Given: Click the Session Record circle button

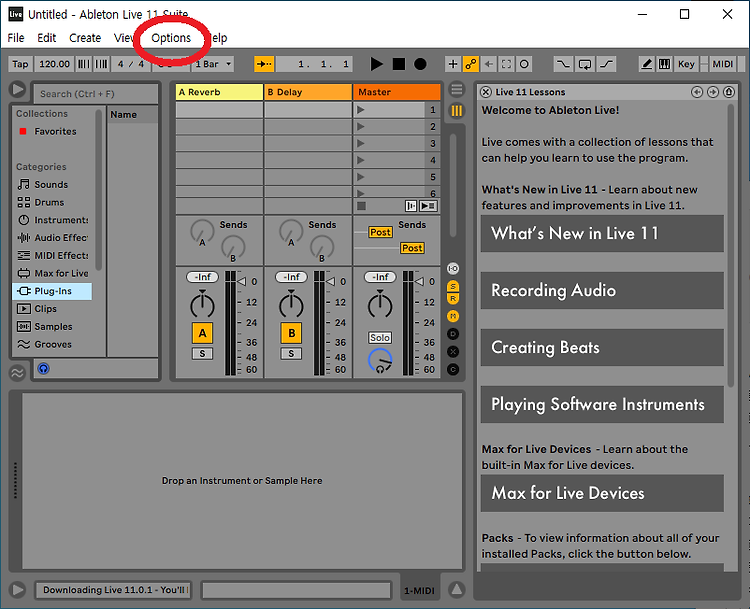Looking at the screenshot, I should pos(524,64).
